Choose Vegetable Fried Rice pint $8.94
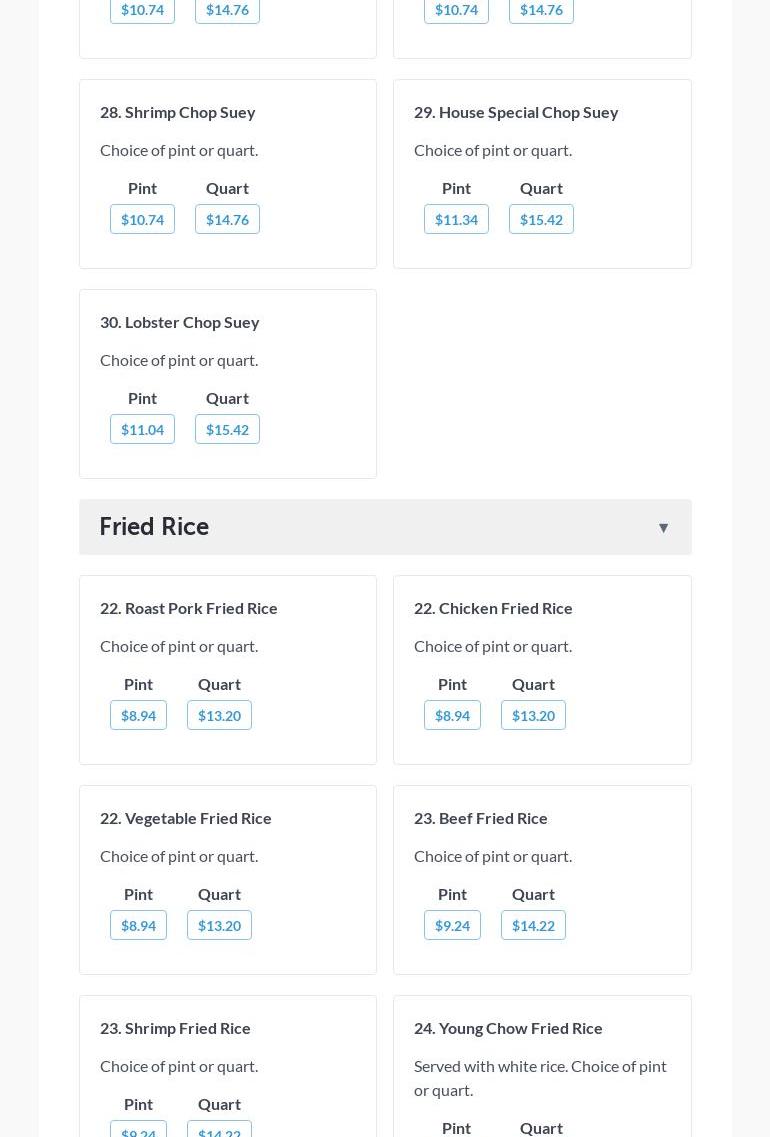The image size is (770, 1137). coord(138,925)
